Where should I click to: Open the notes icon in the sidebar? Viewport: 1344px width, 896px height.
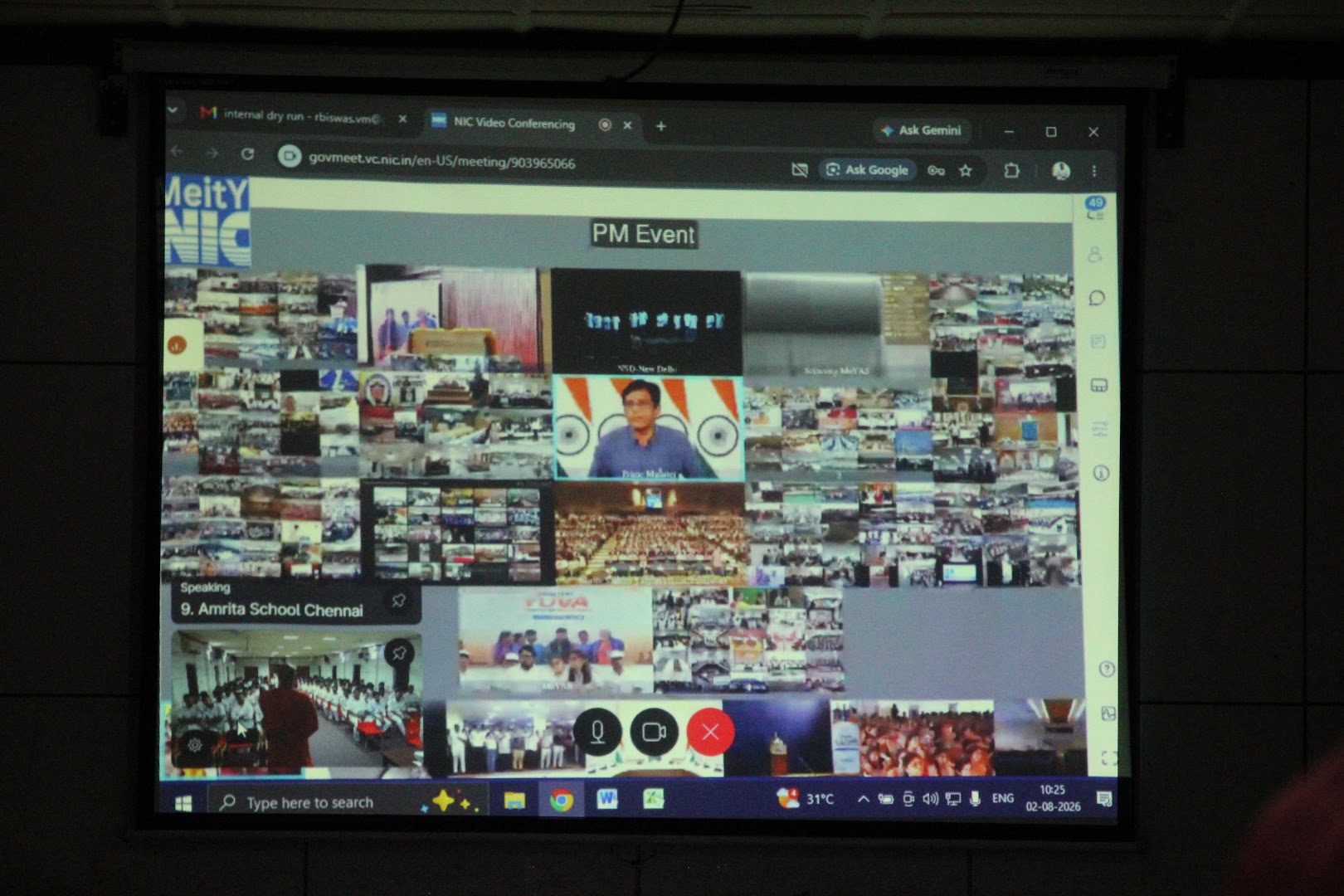(x=1098, y=341)
